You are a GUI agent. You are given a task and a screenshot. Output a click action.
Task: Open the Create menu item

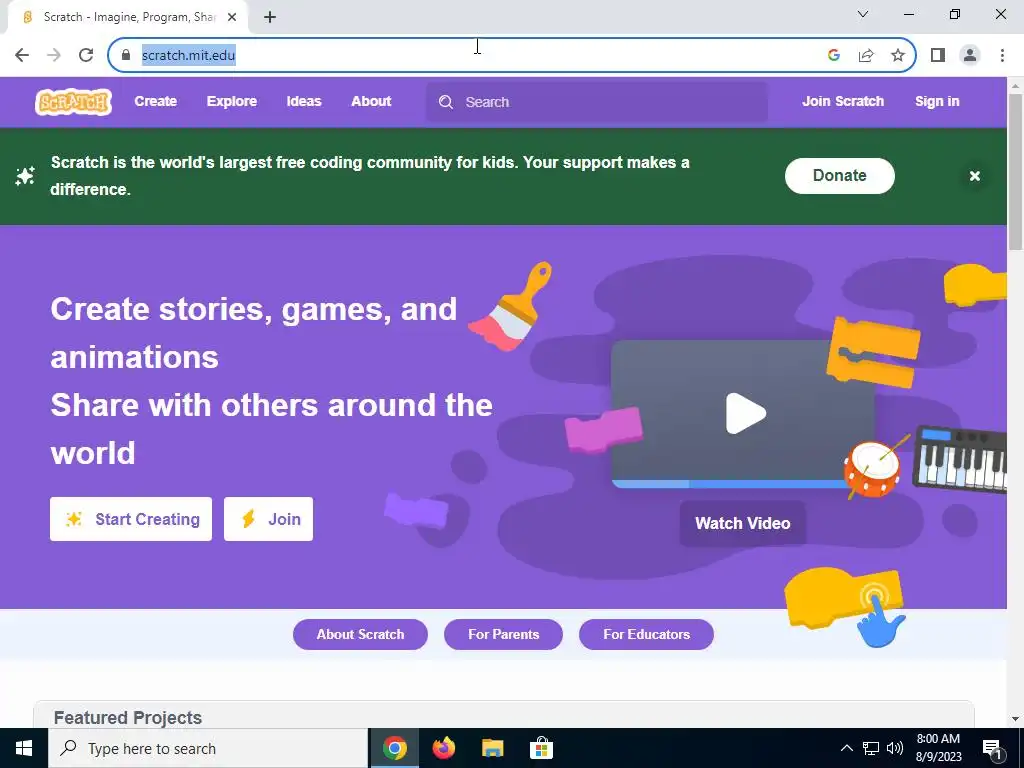pos(155,101)
